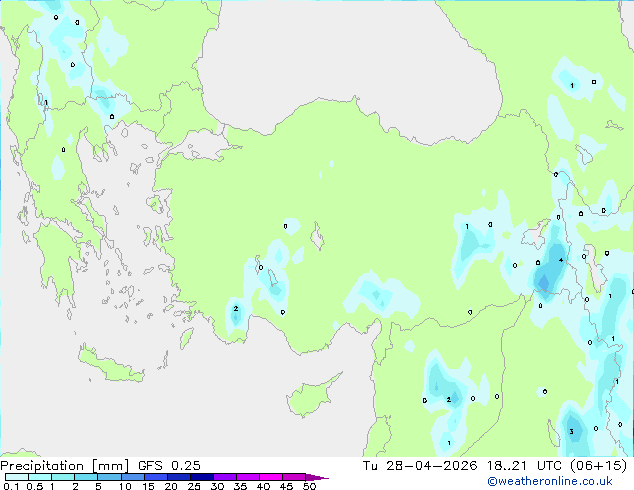This screenshot has width=634, height=490.
Task: Select the 2–5 mm legend swatch
Action: [x=86, y=477]
